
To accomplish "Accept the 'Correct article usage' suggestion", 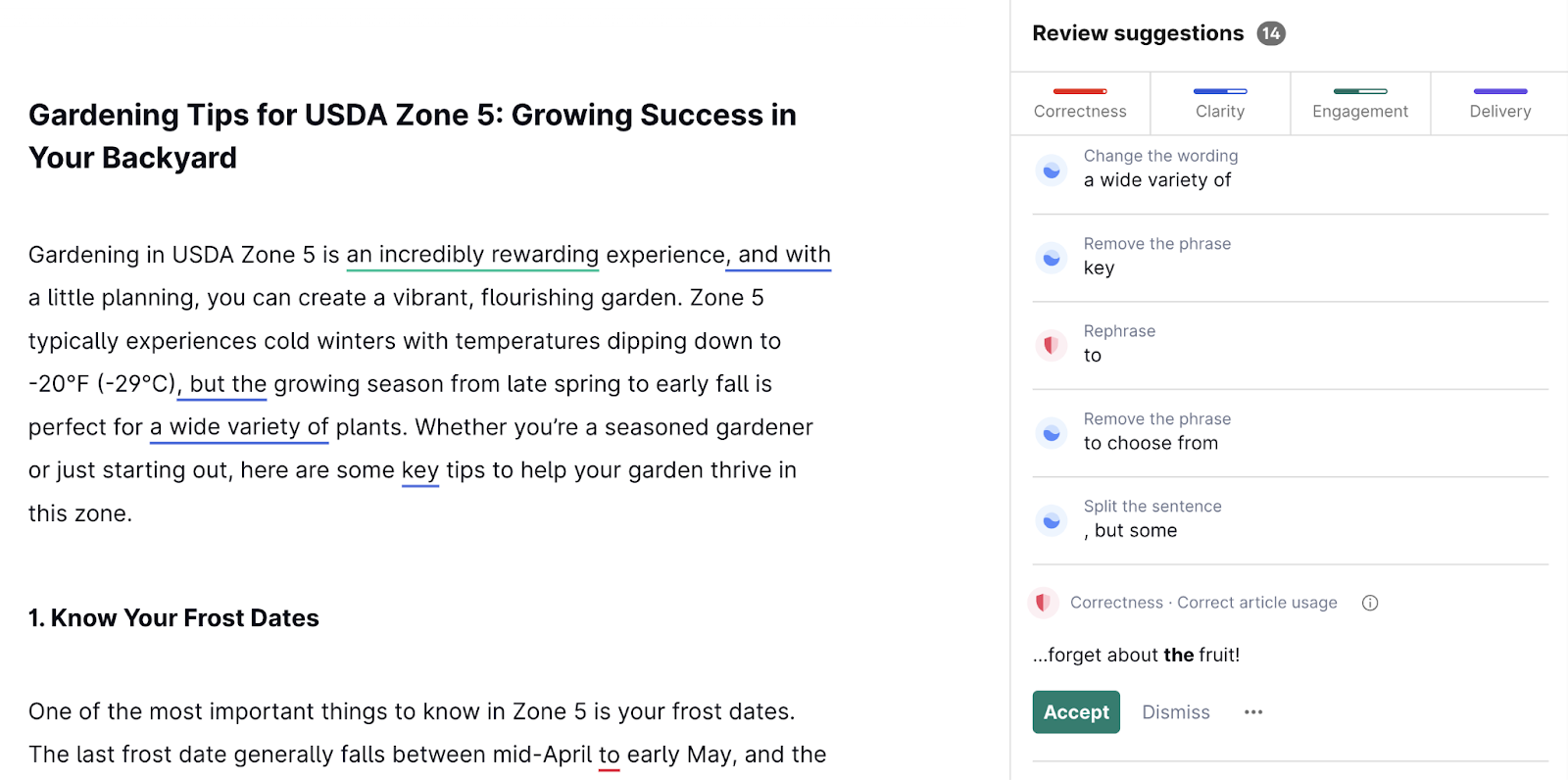I will tap(1075, 711).
